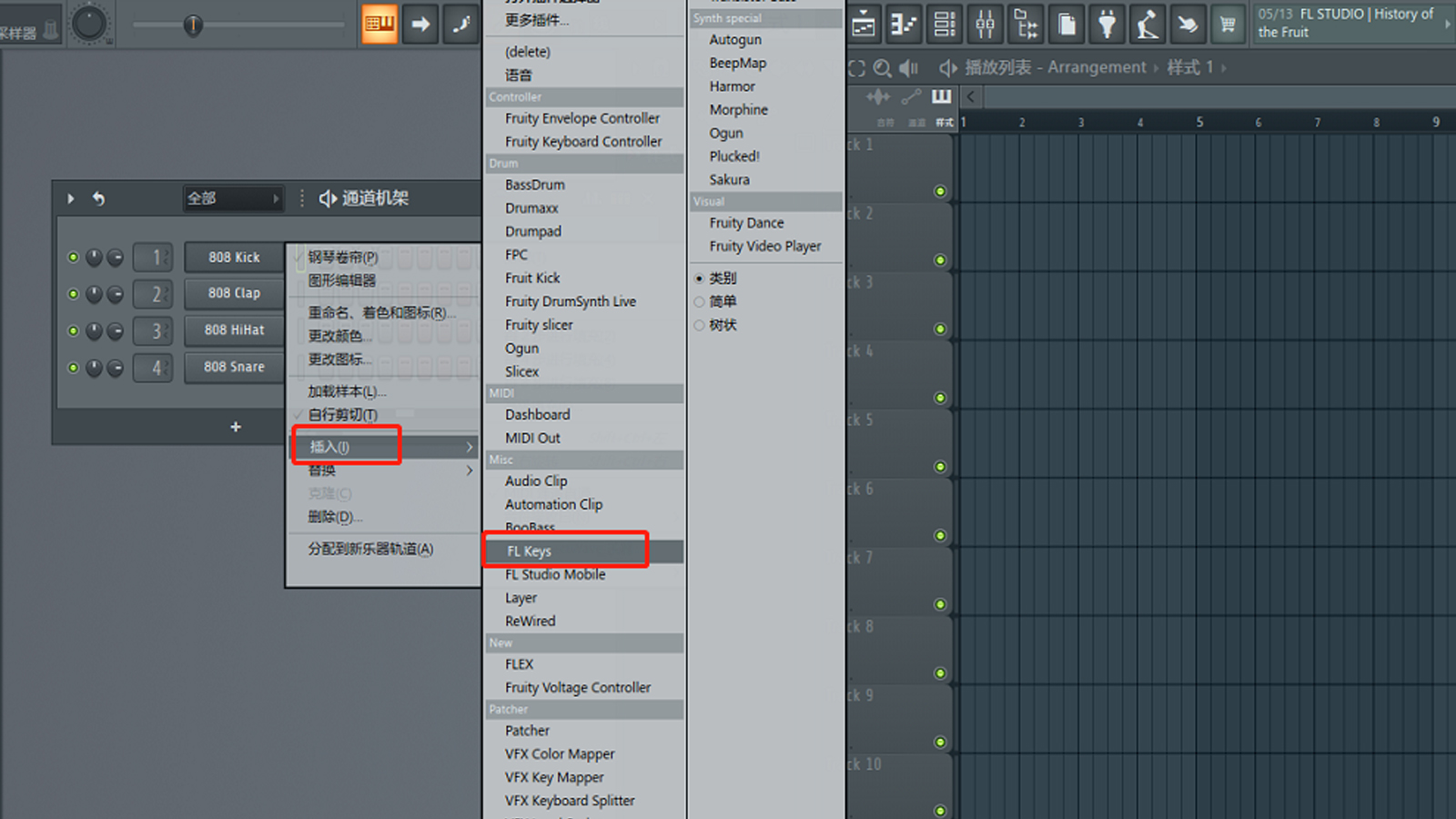Image resolution: width=1456 pixels, height=819 pixels.
Task: Click the channel rack speaker icon
Action: pyautogui.click(x=328, y=198)
